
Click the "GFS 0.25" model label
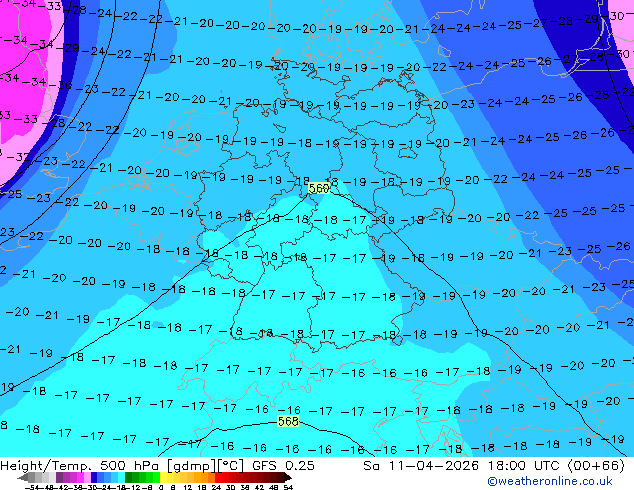283,465
